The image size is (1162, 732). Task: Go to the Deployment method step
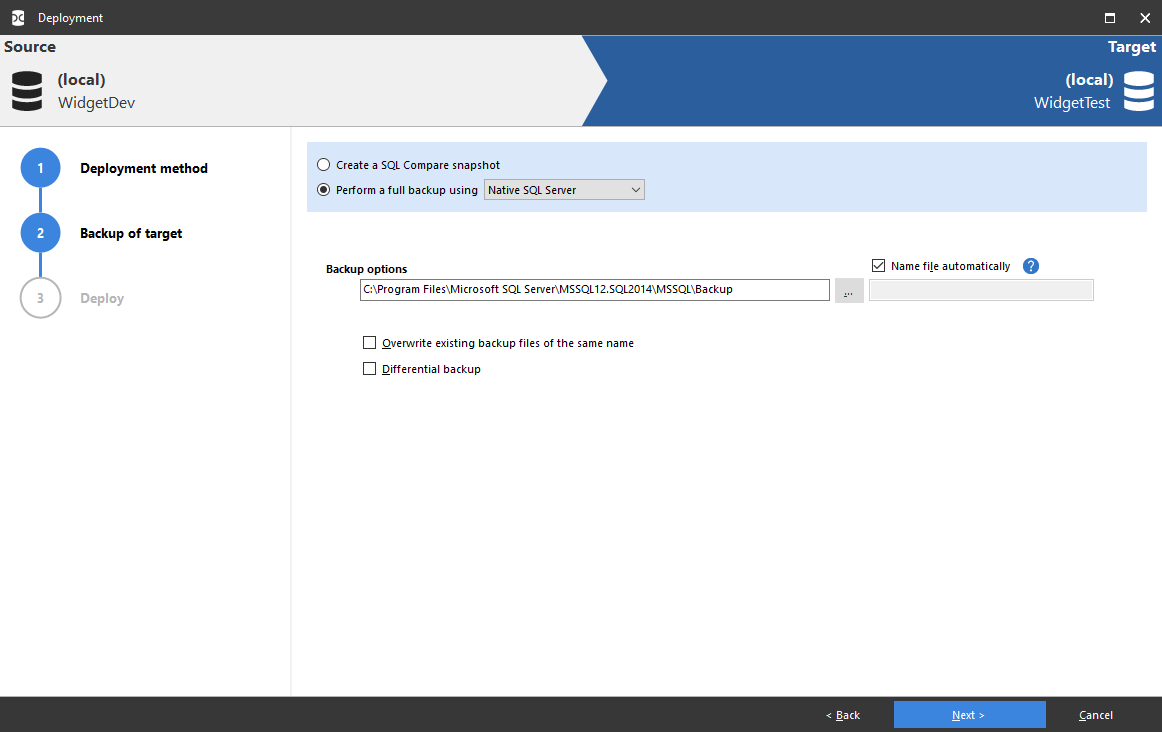(x=144, y=168)
